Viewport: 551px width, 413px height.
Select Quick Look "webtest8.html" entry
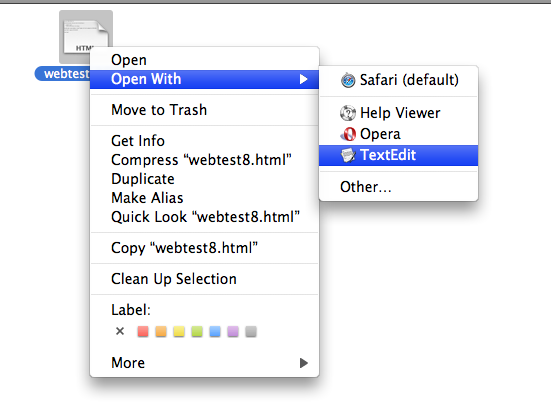205,217
